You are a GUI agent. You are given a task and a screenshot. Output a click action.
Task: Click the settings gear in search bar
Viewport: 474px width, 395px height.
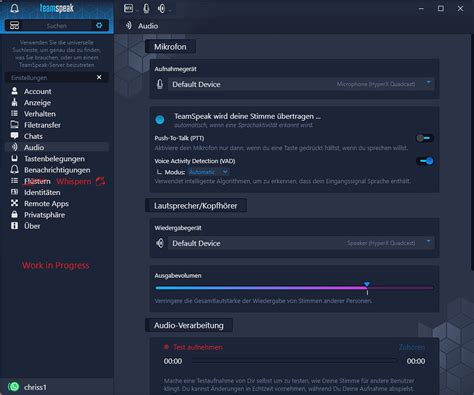pos(99,25)
